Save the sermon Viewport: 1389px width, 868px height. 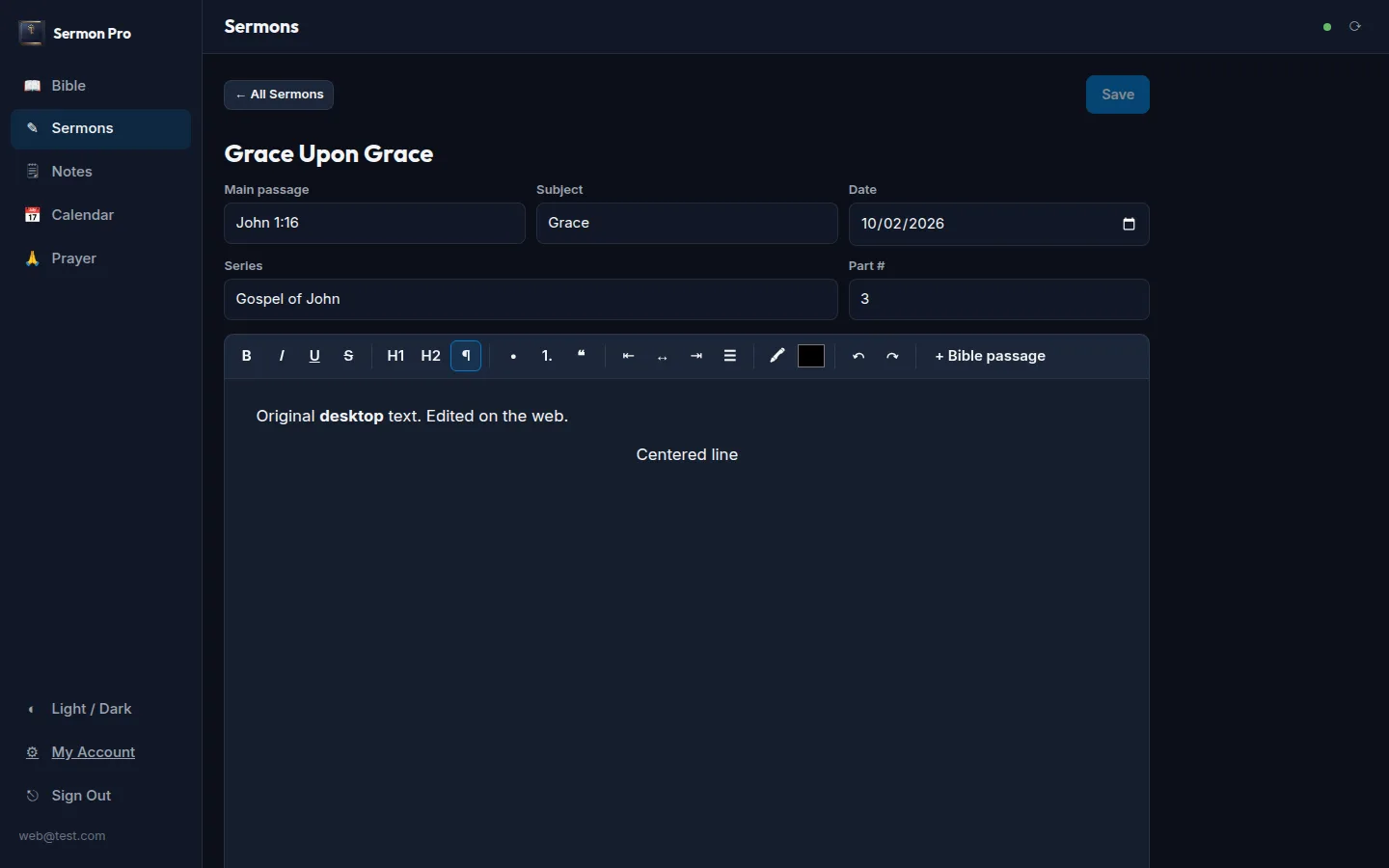pyautogui.click(x=1118, y=95)
